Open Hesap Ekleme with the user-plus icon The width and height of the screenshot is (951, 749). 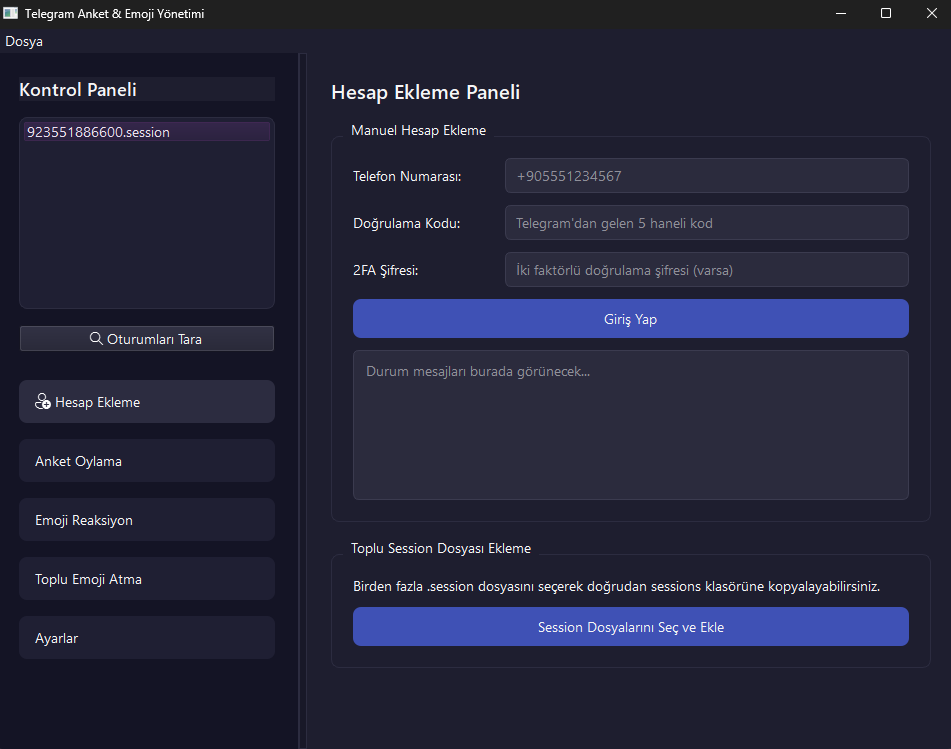pyautogui.click(x=147, y=402)
